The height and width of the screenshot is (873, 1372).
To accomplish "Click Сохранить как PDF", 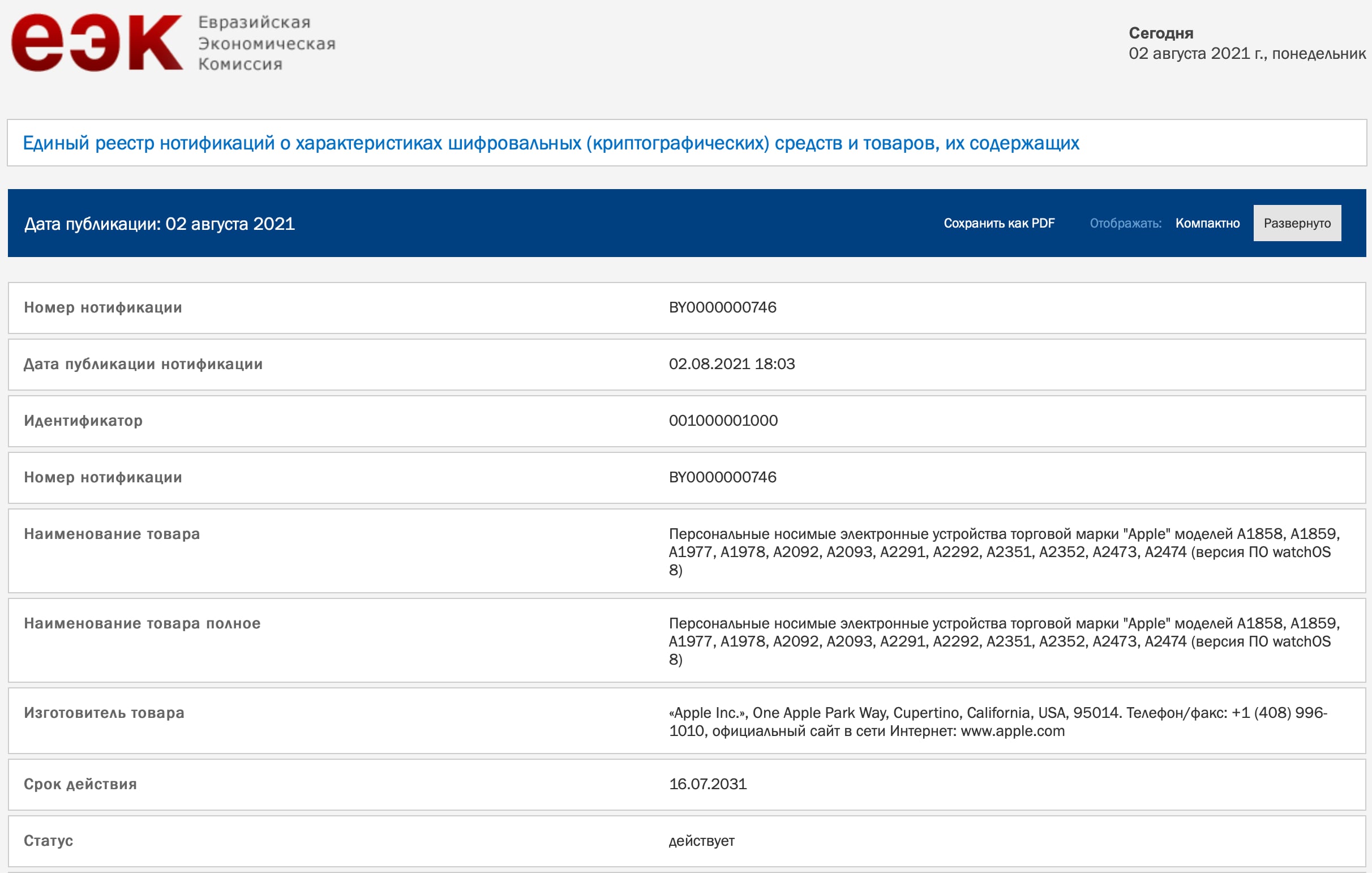I will 999,224.
